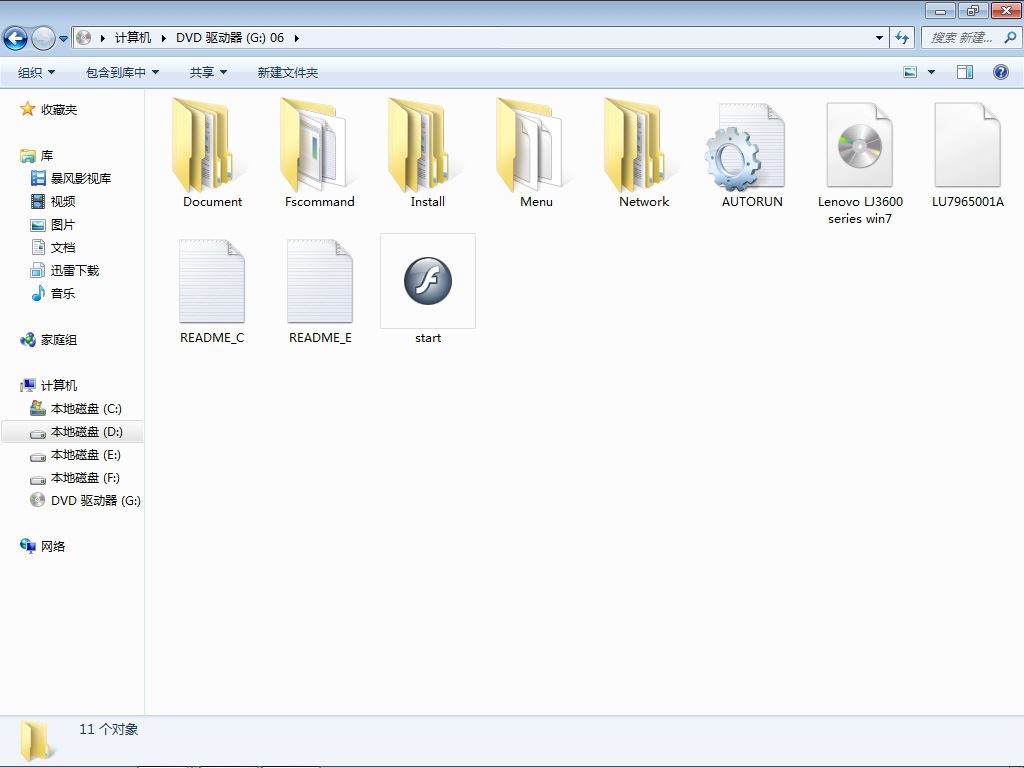Click the 新建文件夹 button
Screen dimensions: 1024x768
click(x=287, y=72)
